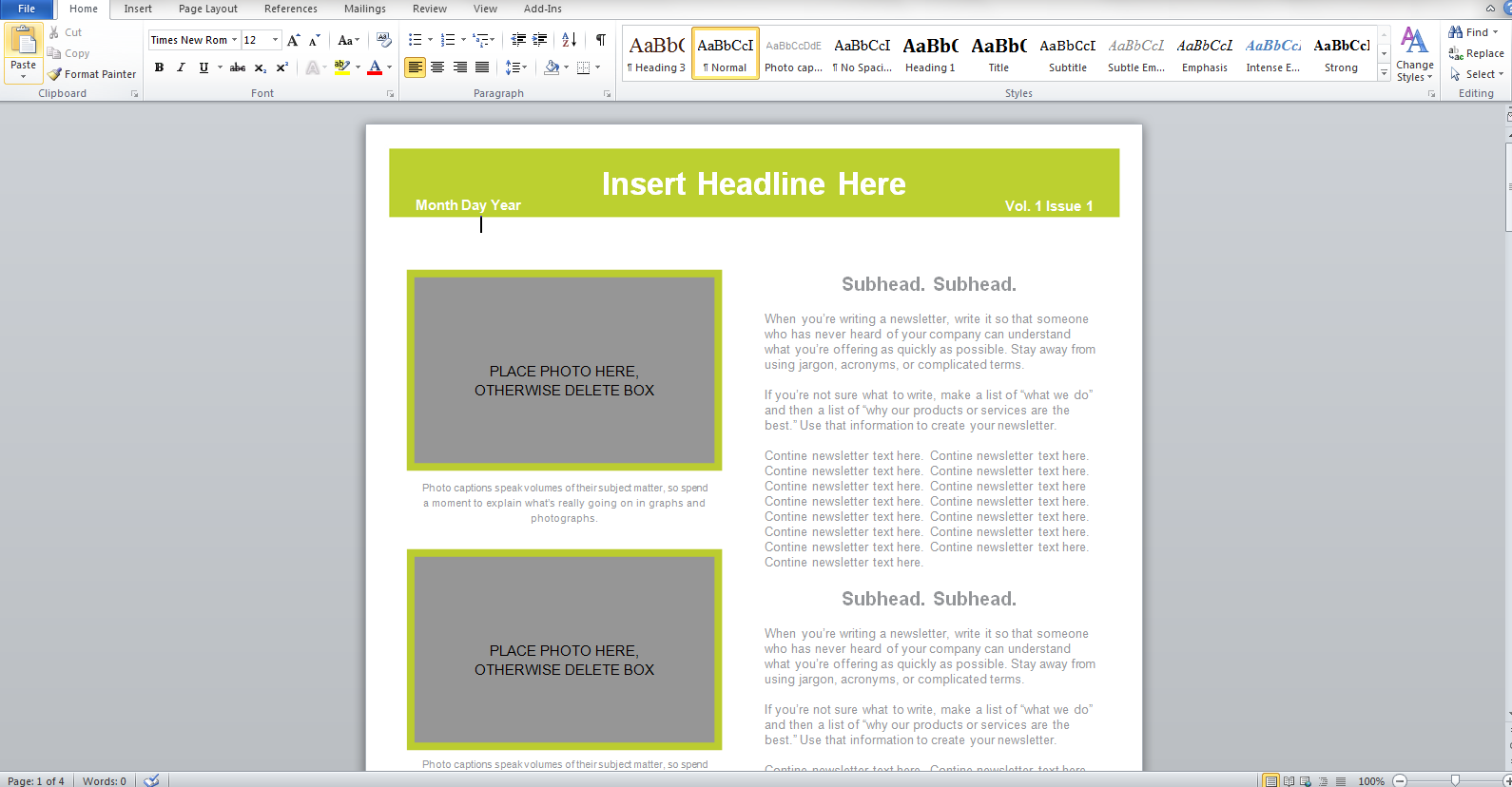
Task: Toggle Strikethrough formatting
Action: (x=238, y=67)
